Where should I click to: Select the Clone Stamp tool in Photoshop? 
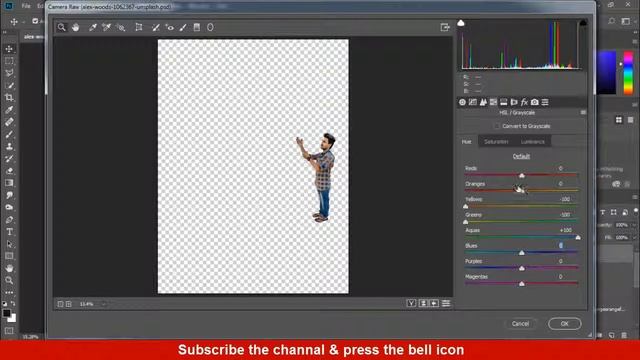pos(9,147)
